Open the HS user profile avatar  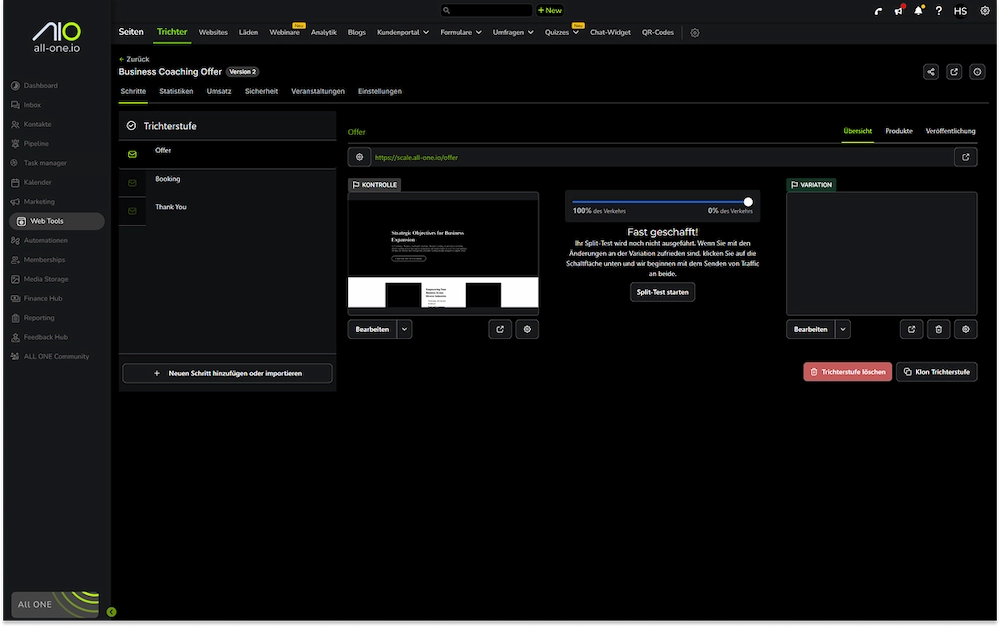pos(960,11)
